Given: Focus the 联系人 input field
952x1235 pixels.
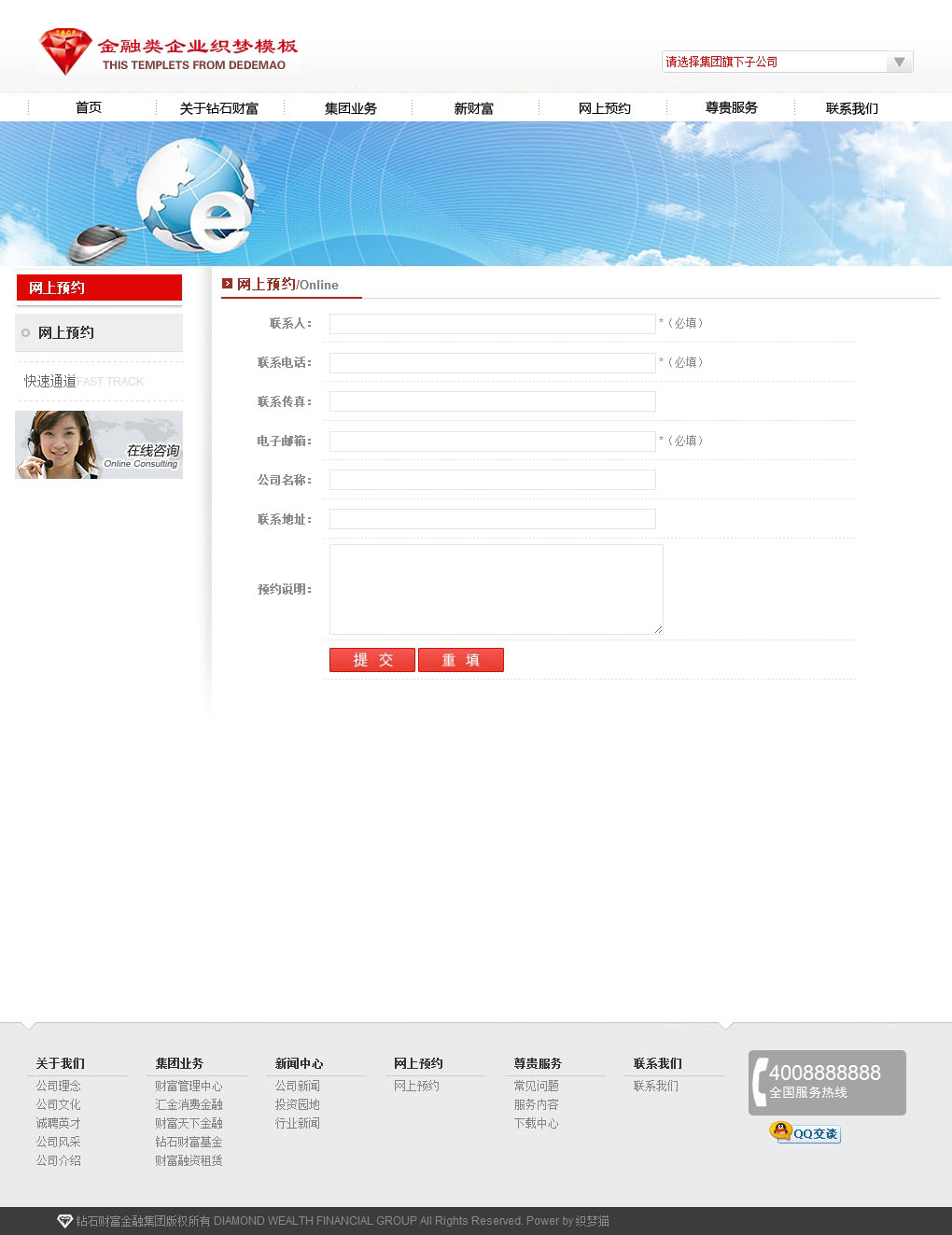Looking at the screenshot, I should tap(492, 324).
